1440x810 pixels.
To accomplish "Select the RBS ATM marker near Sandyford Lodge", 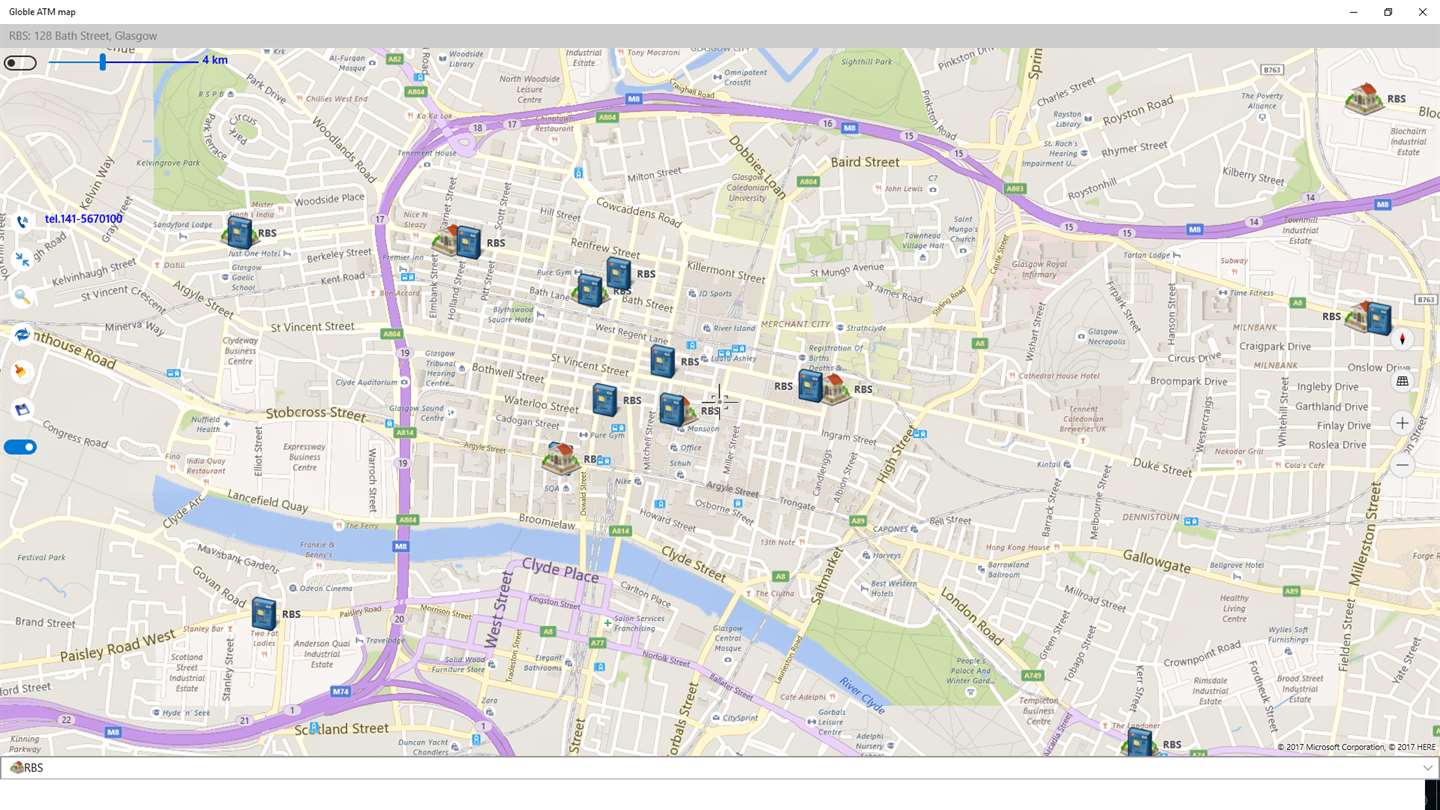I will (239, 233).
